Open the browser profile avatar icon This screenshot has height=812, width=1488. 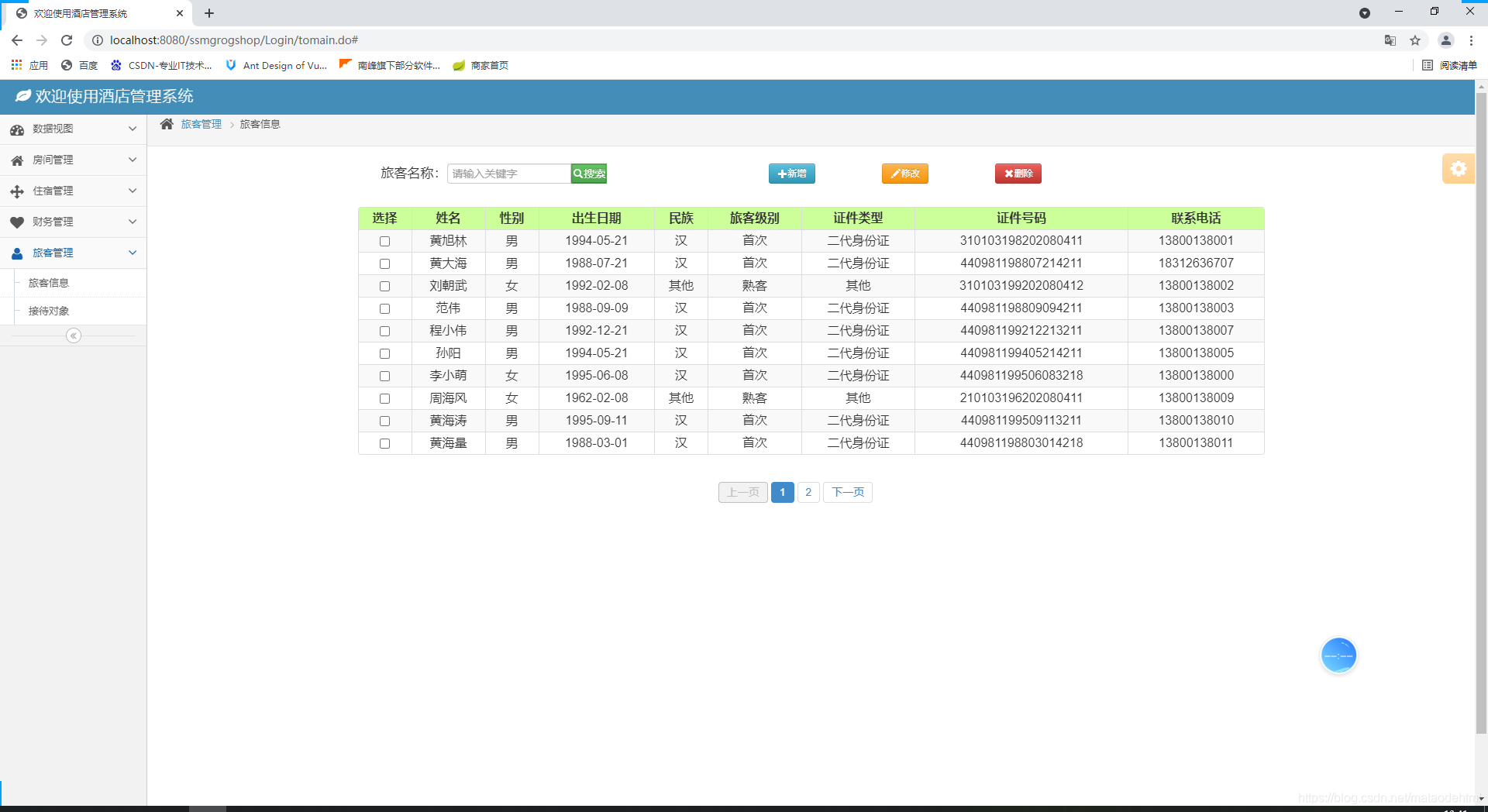click(x=1446, y=40)
